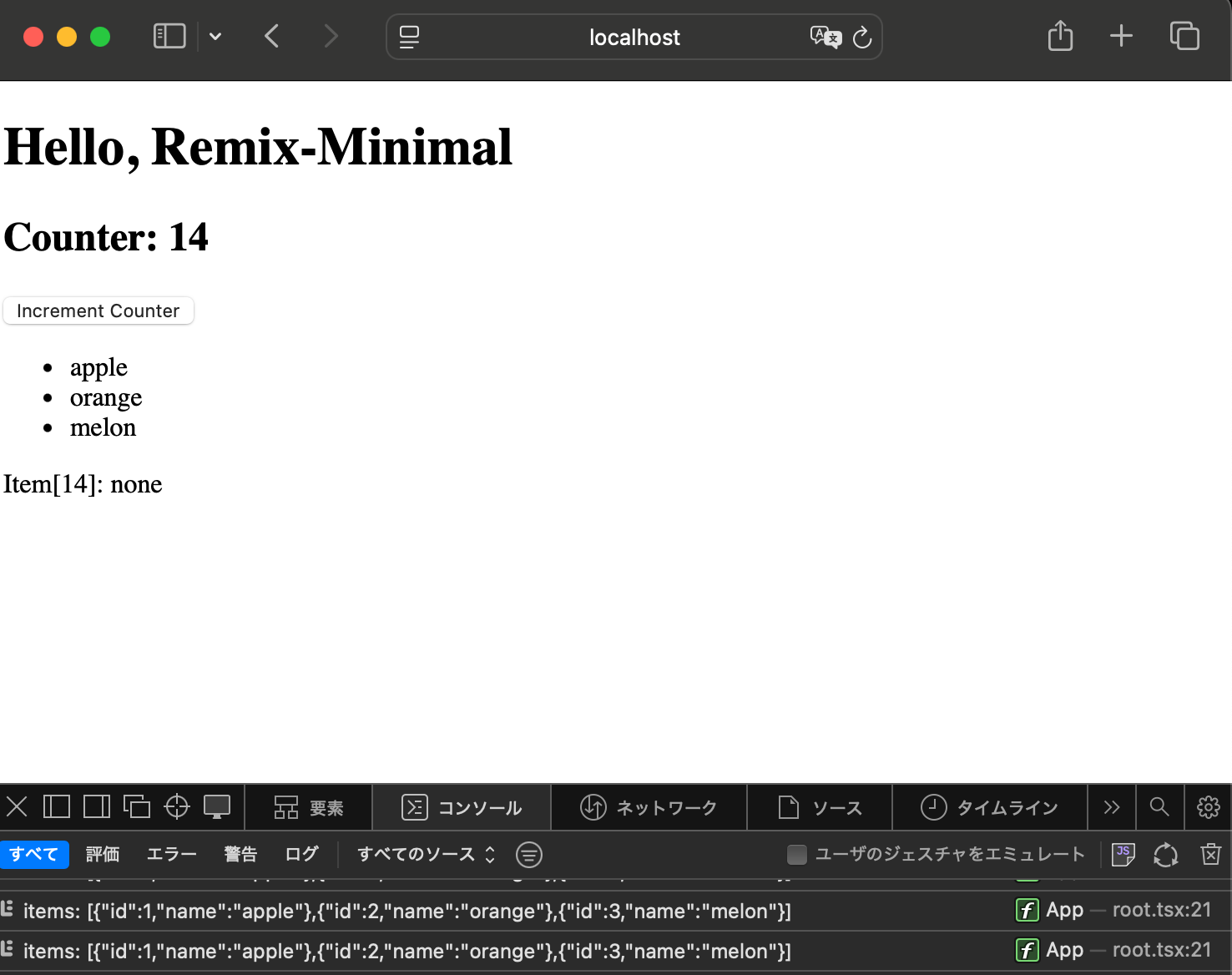Click the Counter: 14 heading
1232x975 pixels.
(x=106, y=237)
